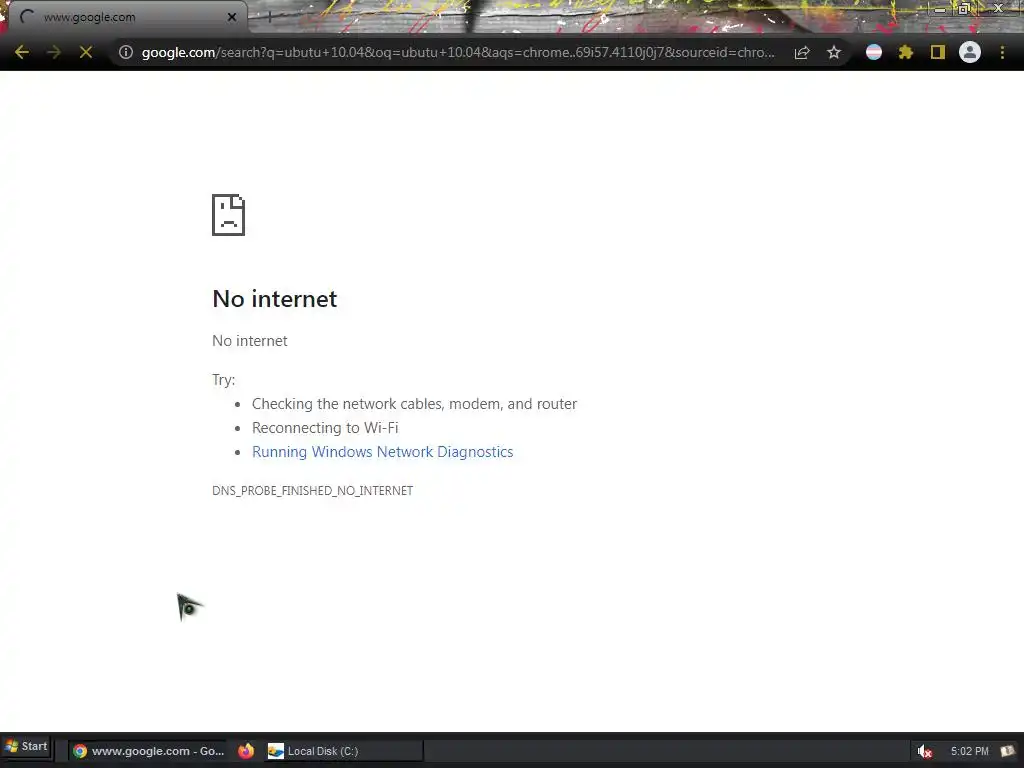The height and width of the screenshot is (768, 1024).
Task: Minimize the Chrome window
Action: (x=940, y=9)
